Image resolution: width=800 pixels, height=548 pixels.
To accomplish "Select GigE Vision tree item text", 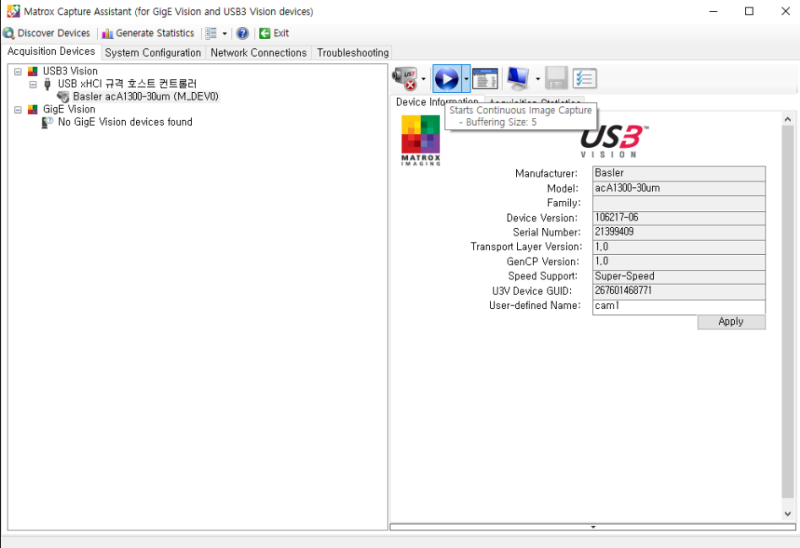I will [69, 109].
